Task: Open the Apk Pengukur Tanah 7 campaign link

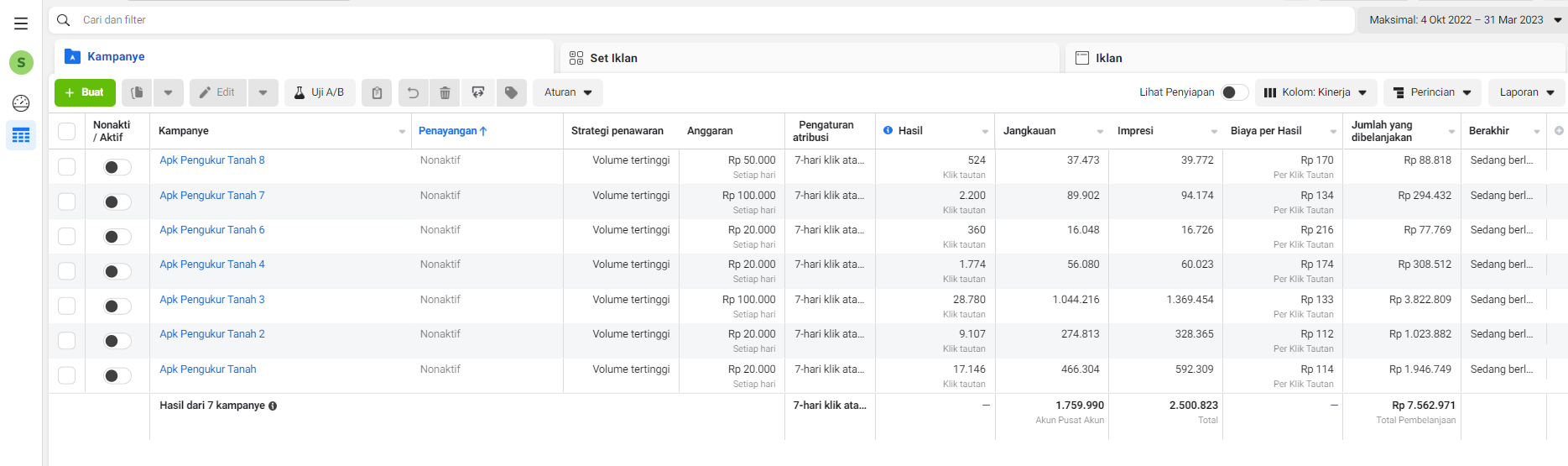Action: point(212,195)
